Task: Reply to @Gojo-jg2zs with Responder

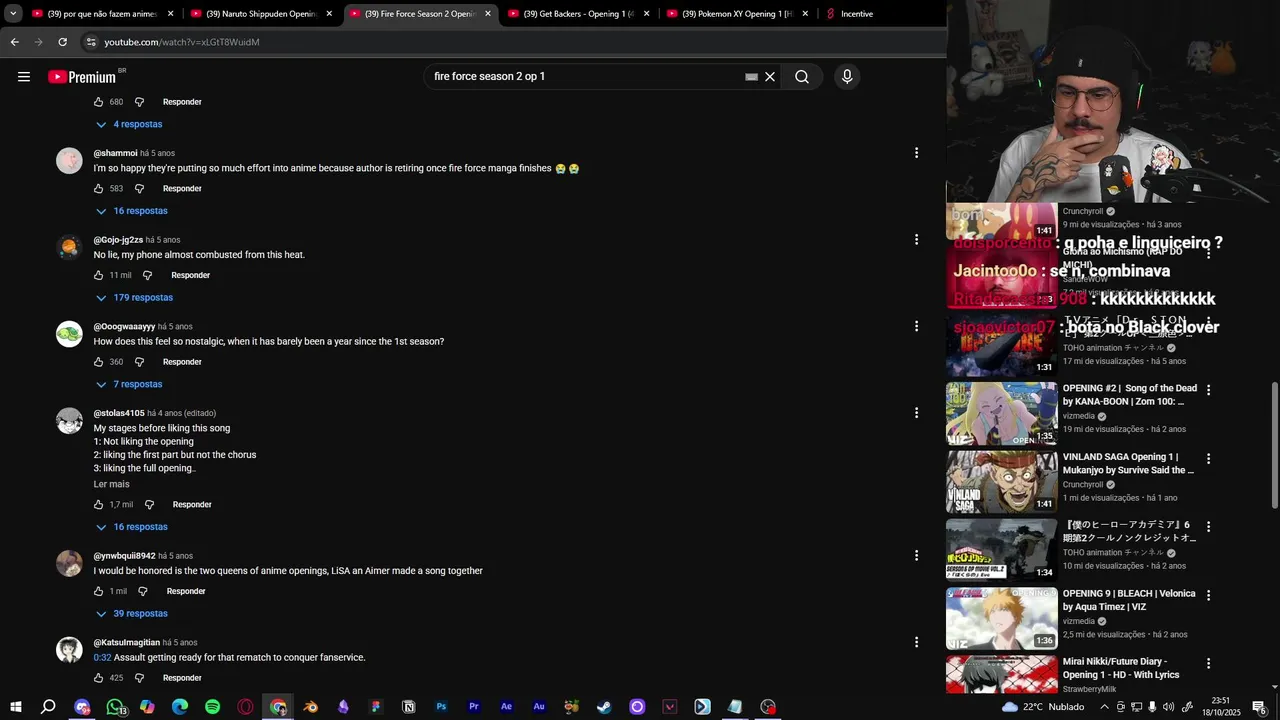Action: tap(190, 275)
